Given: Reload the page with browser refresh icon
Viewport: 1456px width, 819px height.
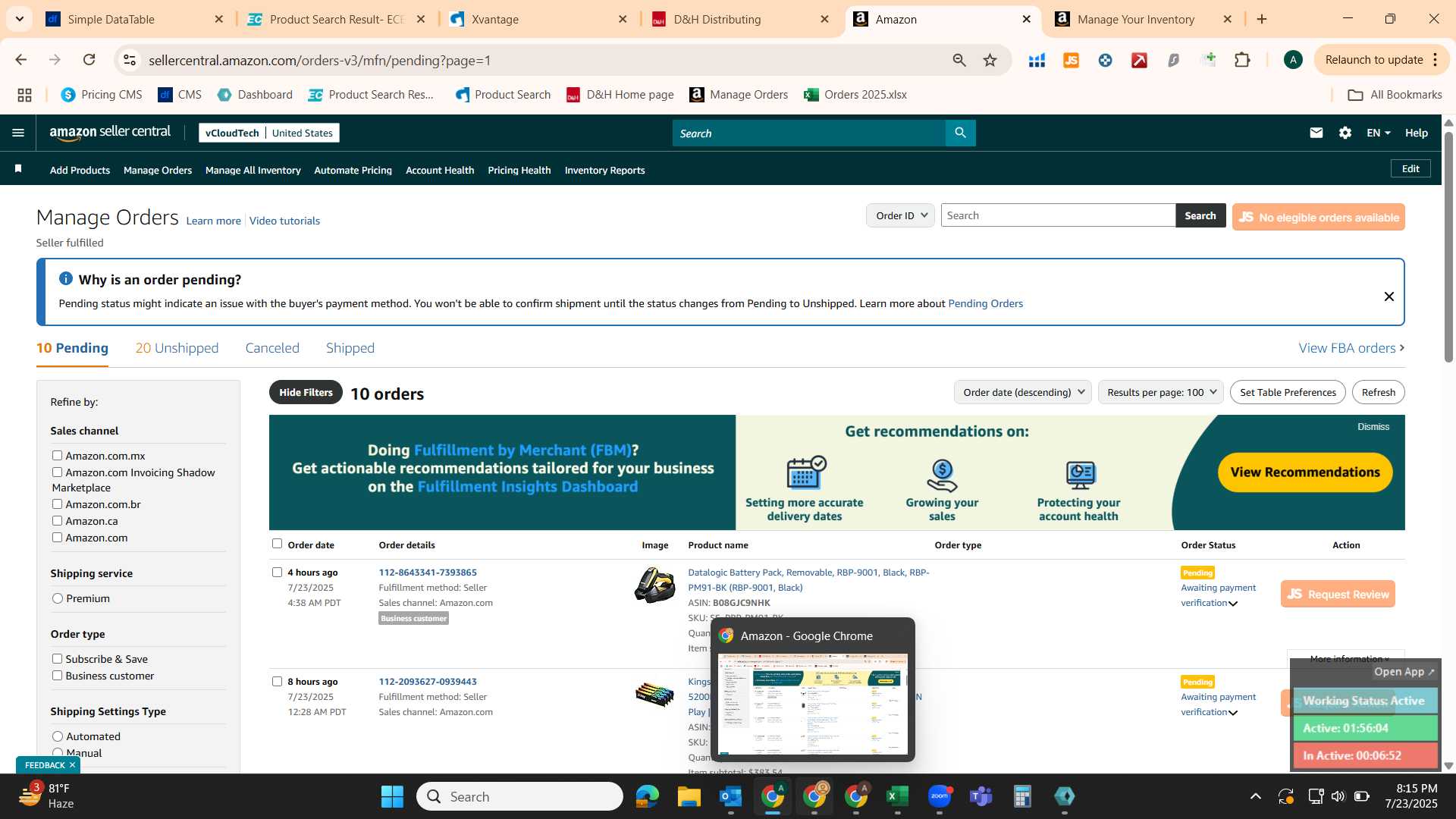Looking at the screenshot, I should 89,60.
